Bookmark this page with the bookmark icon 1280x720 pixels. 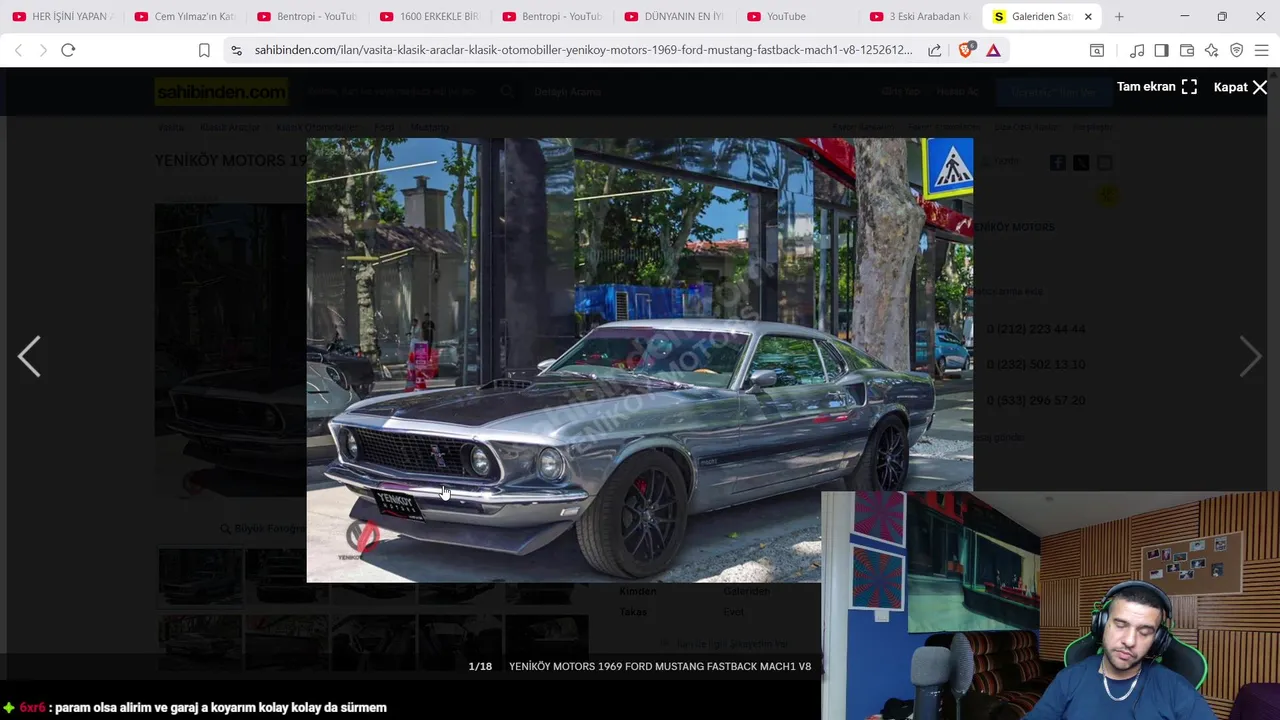(204, 50)
